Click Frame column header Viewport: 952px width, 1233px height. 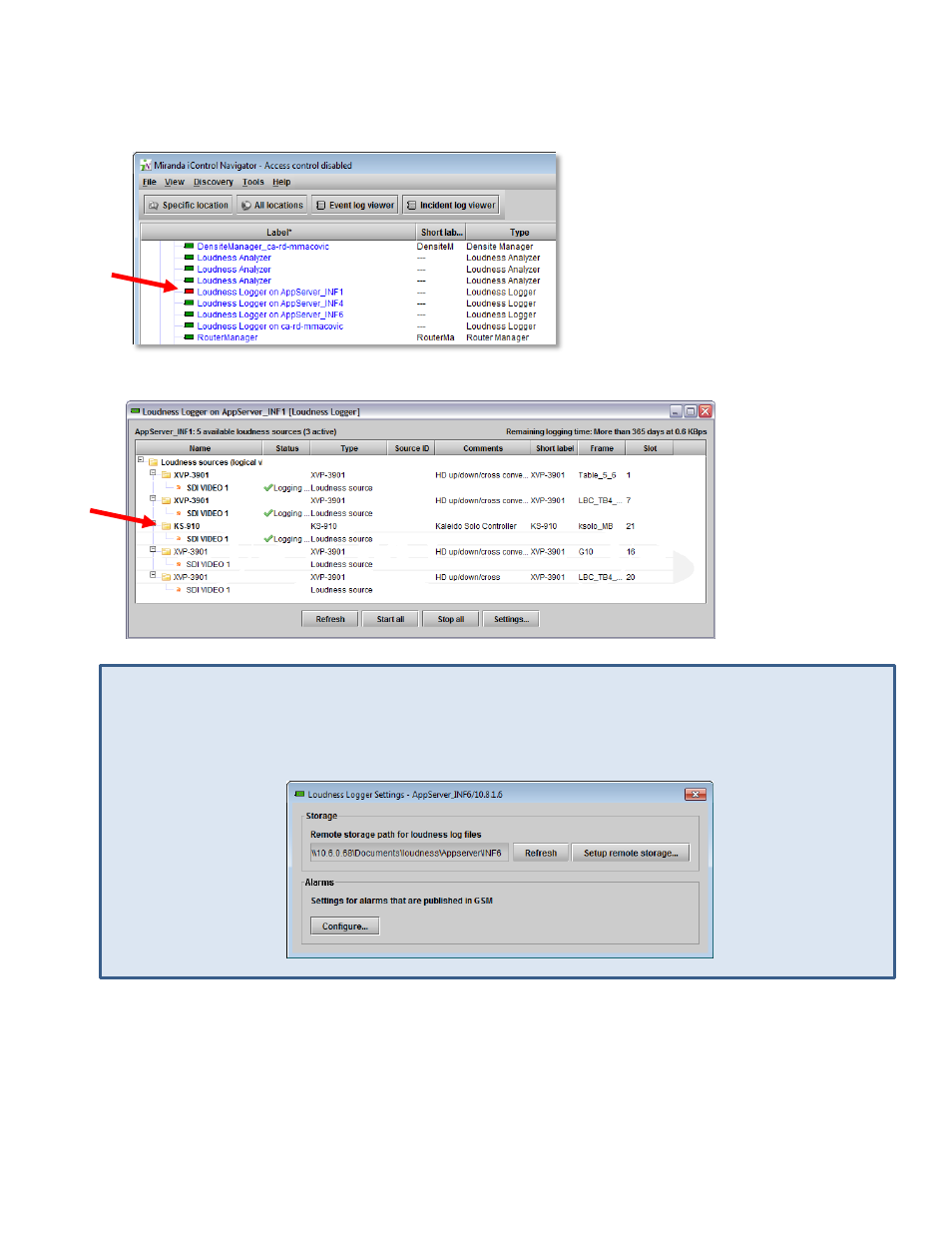[x=602, y=448]
